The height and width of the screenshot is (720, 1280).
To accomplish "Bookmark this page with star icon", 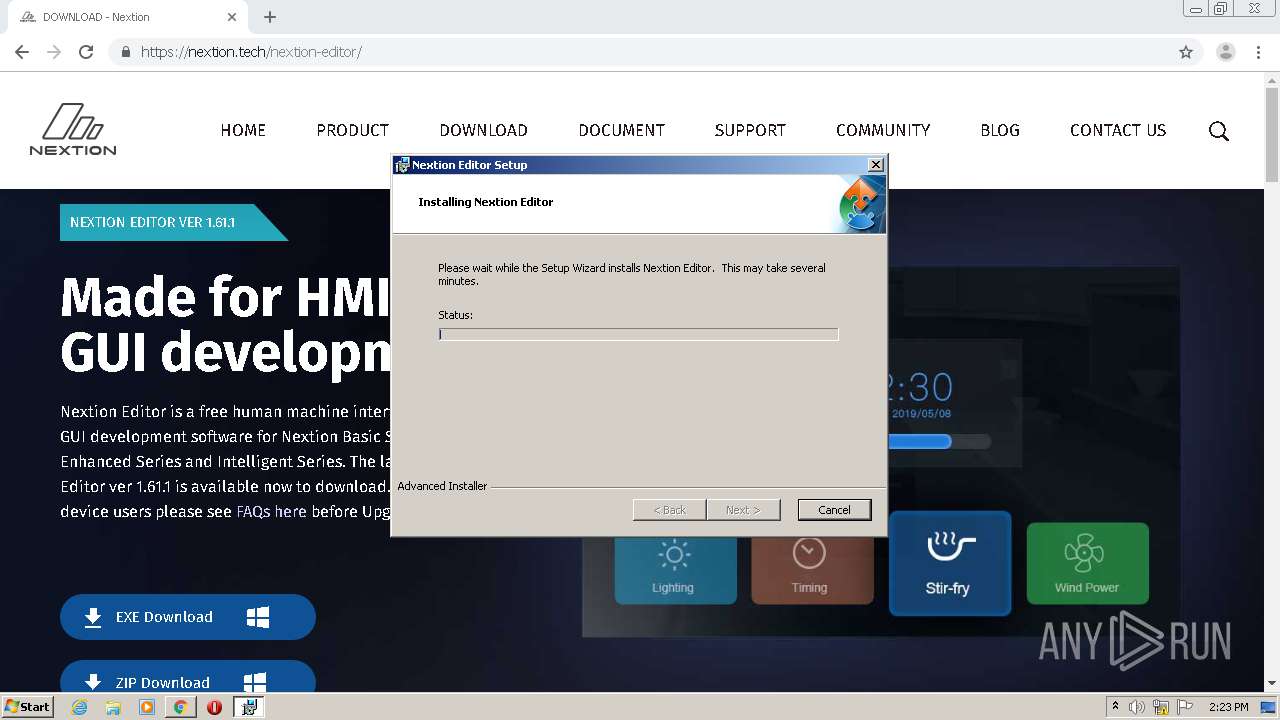I will pos(1186,52).
